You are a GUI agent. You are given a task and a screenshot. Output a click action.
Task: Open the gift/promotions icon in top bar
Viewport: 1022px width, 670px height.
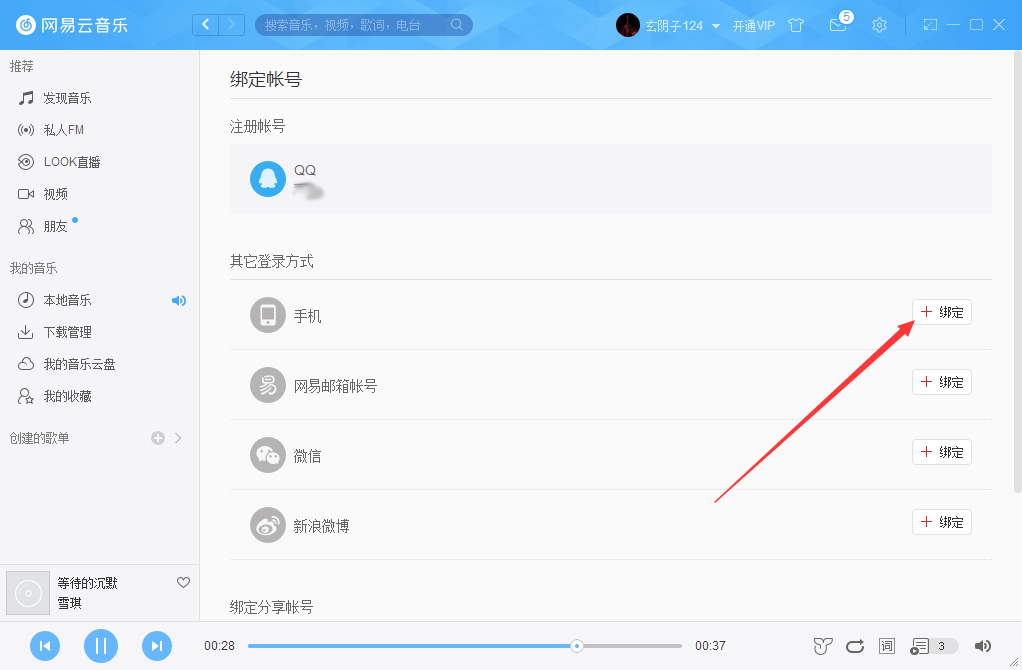[x=796, y=24]
